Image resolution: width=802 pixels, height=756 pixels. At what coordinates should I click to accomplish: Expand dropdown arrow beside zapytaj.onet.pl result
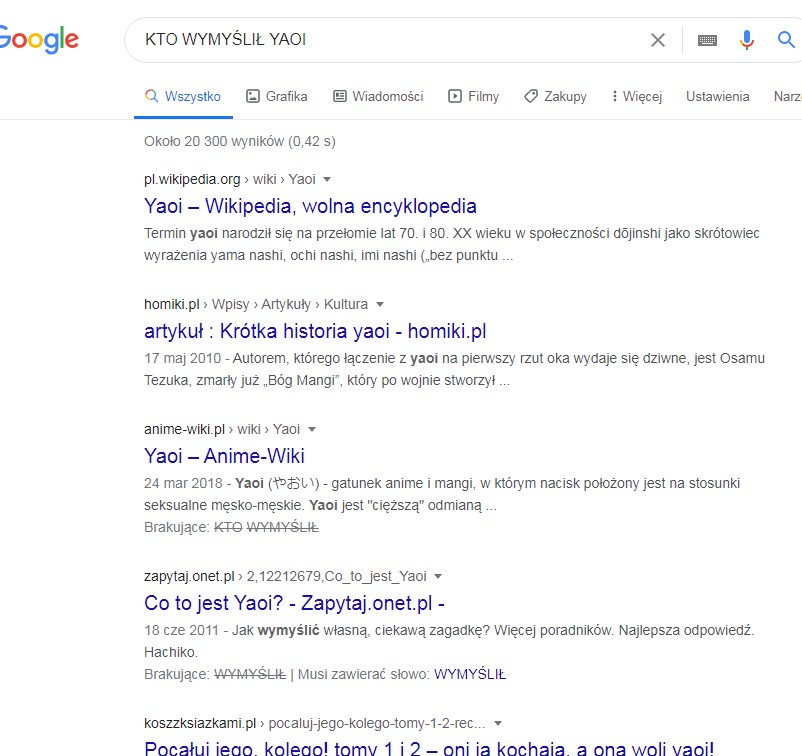click(x=438, y=577)
